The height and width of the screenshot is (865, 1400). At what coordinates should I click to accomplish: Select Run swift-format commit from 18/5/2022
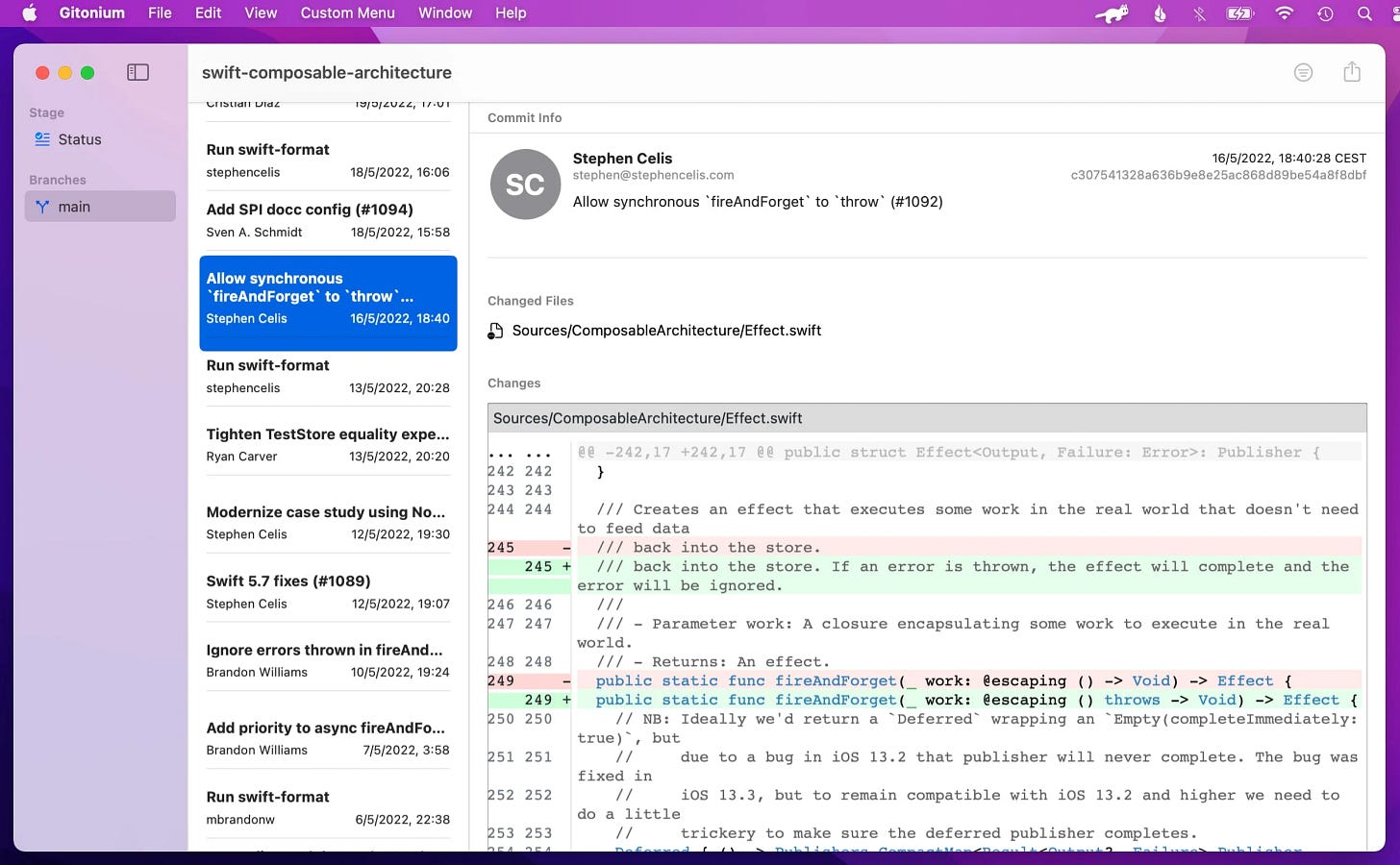pos(328,161)
